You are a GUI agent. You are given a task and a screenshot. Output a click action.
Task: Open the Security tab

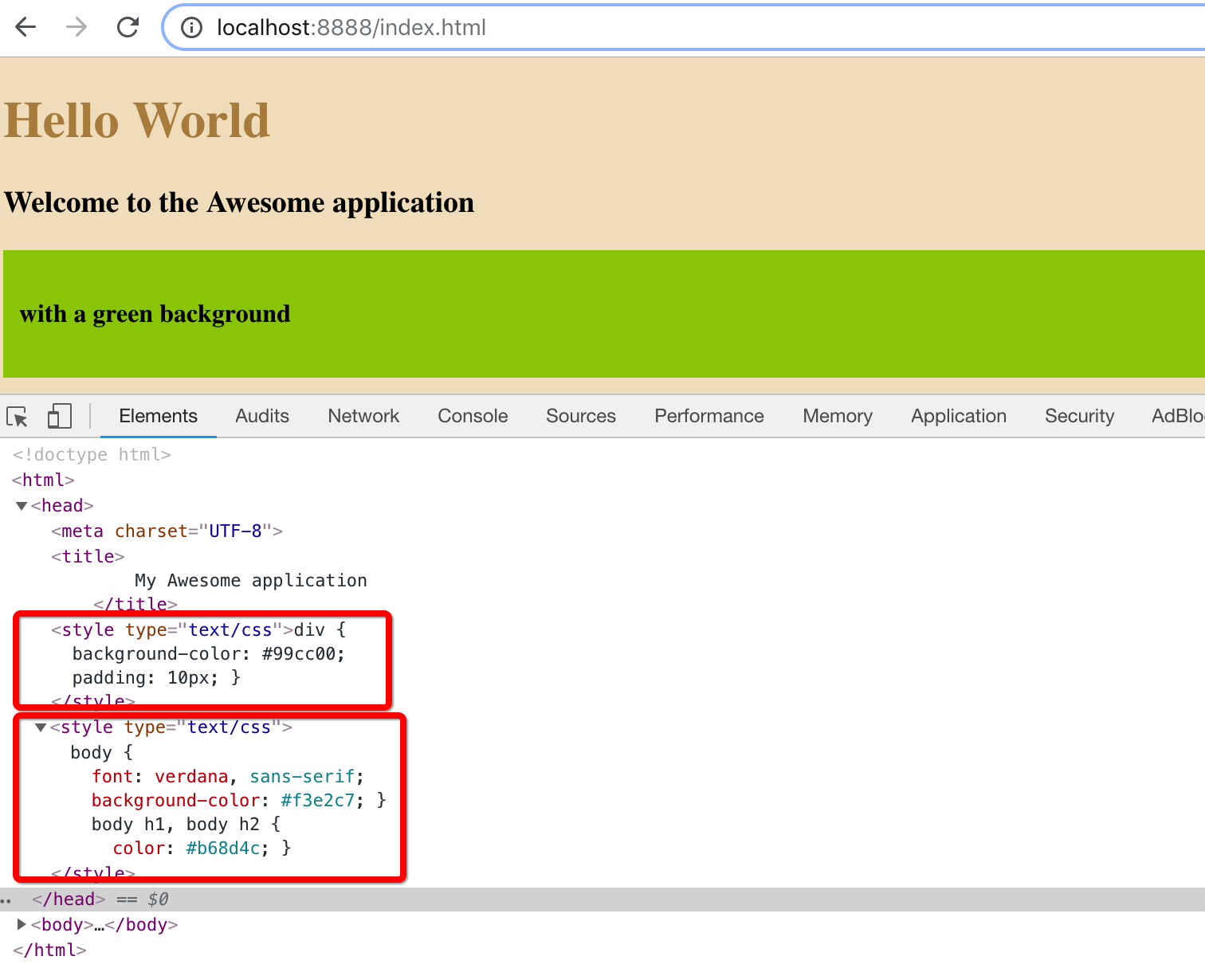point(1079,416)
